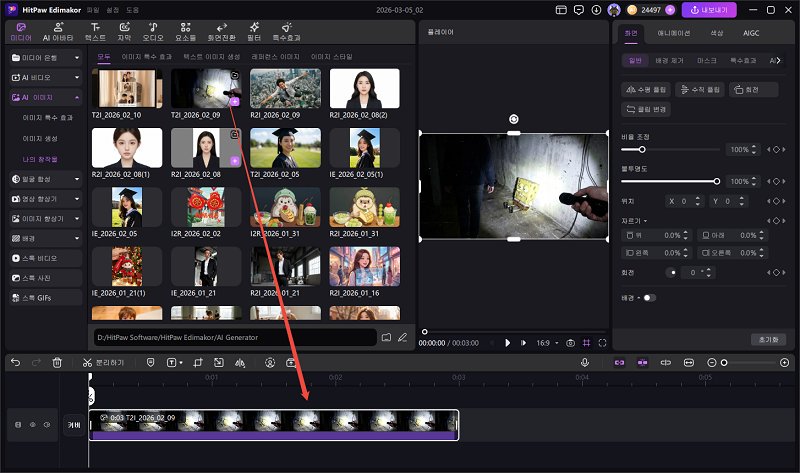Toggle track visibility eye icon
This screenshot has width=800, height=473.
click(32, 425)
